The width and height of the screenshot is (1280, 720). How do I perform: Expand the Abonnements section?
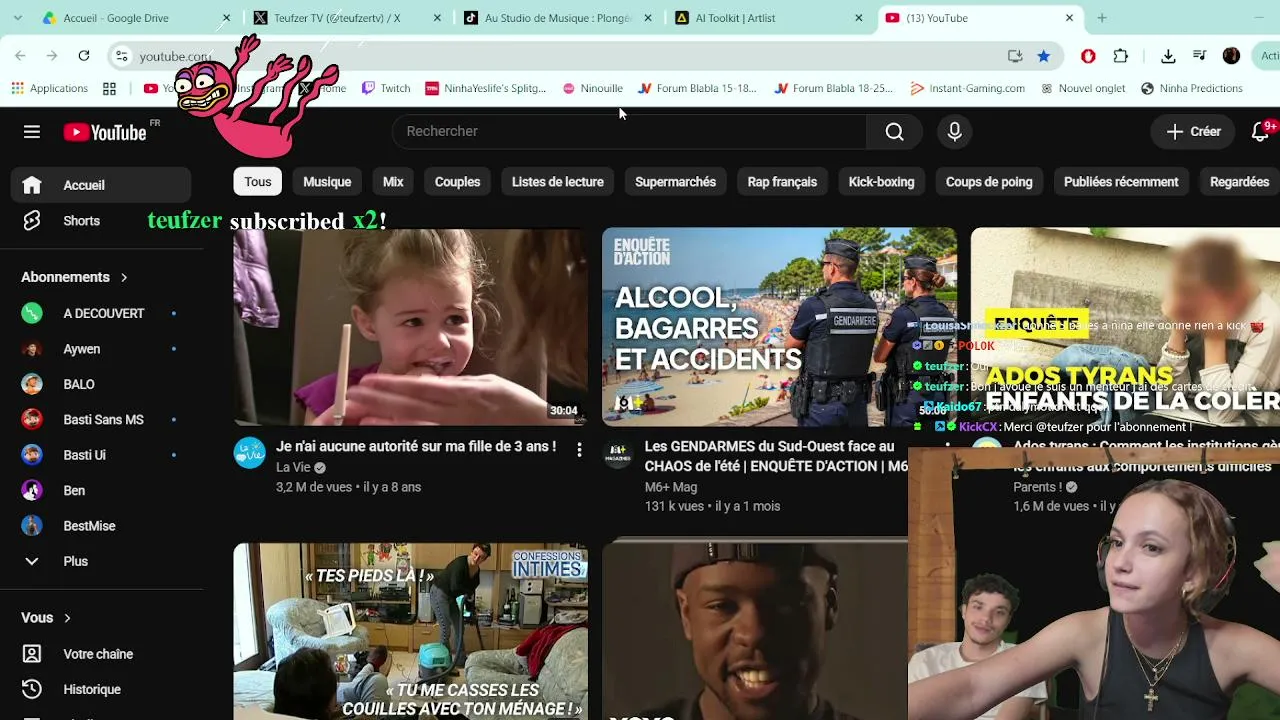coord(75,277)
